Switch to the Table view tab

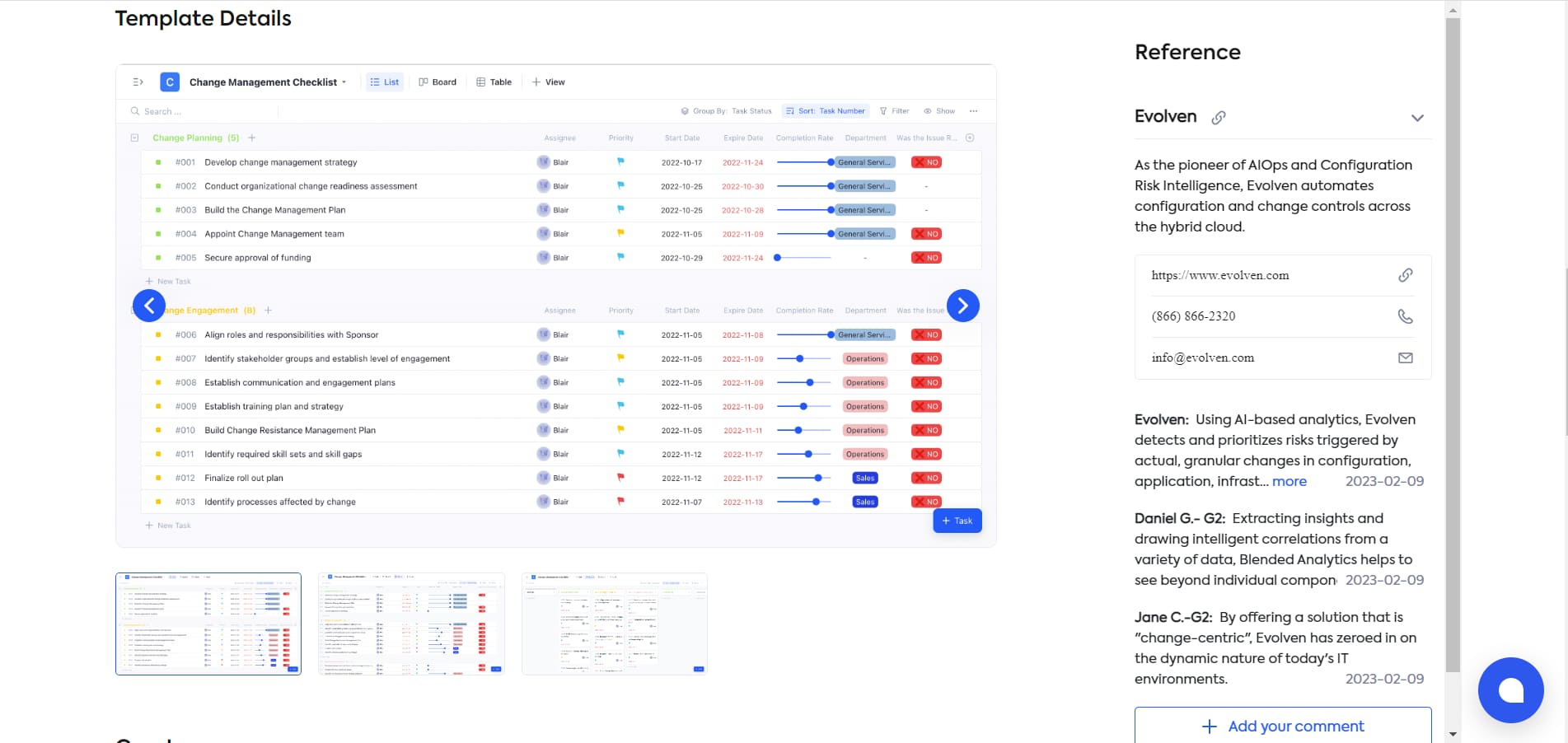(493, 82)
